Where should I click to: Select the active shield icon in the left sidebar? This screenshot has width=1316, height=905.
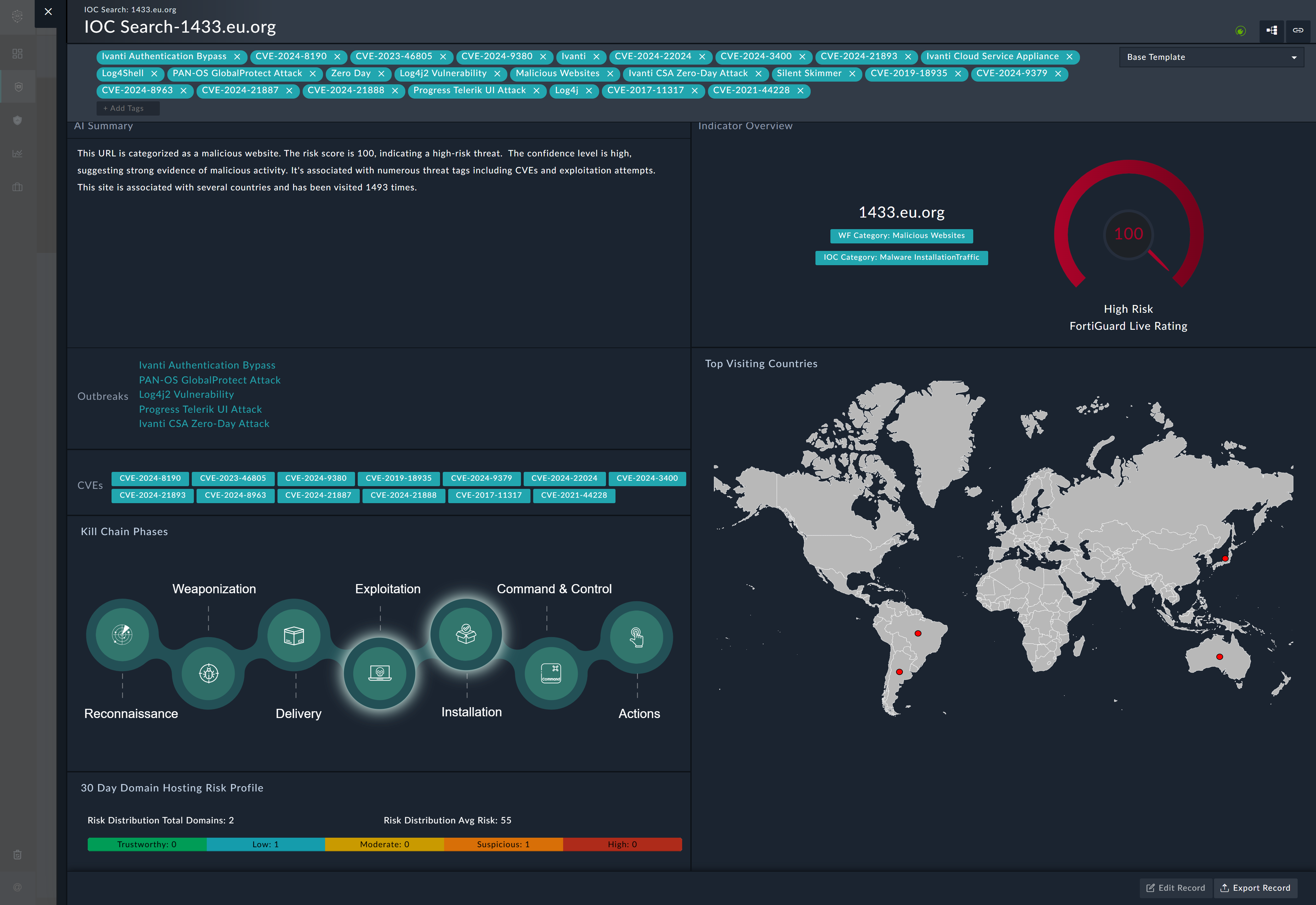(18, 87)
